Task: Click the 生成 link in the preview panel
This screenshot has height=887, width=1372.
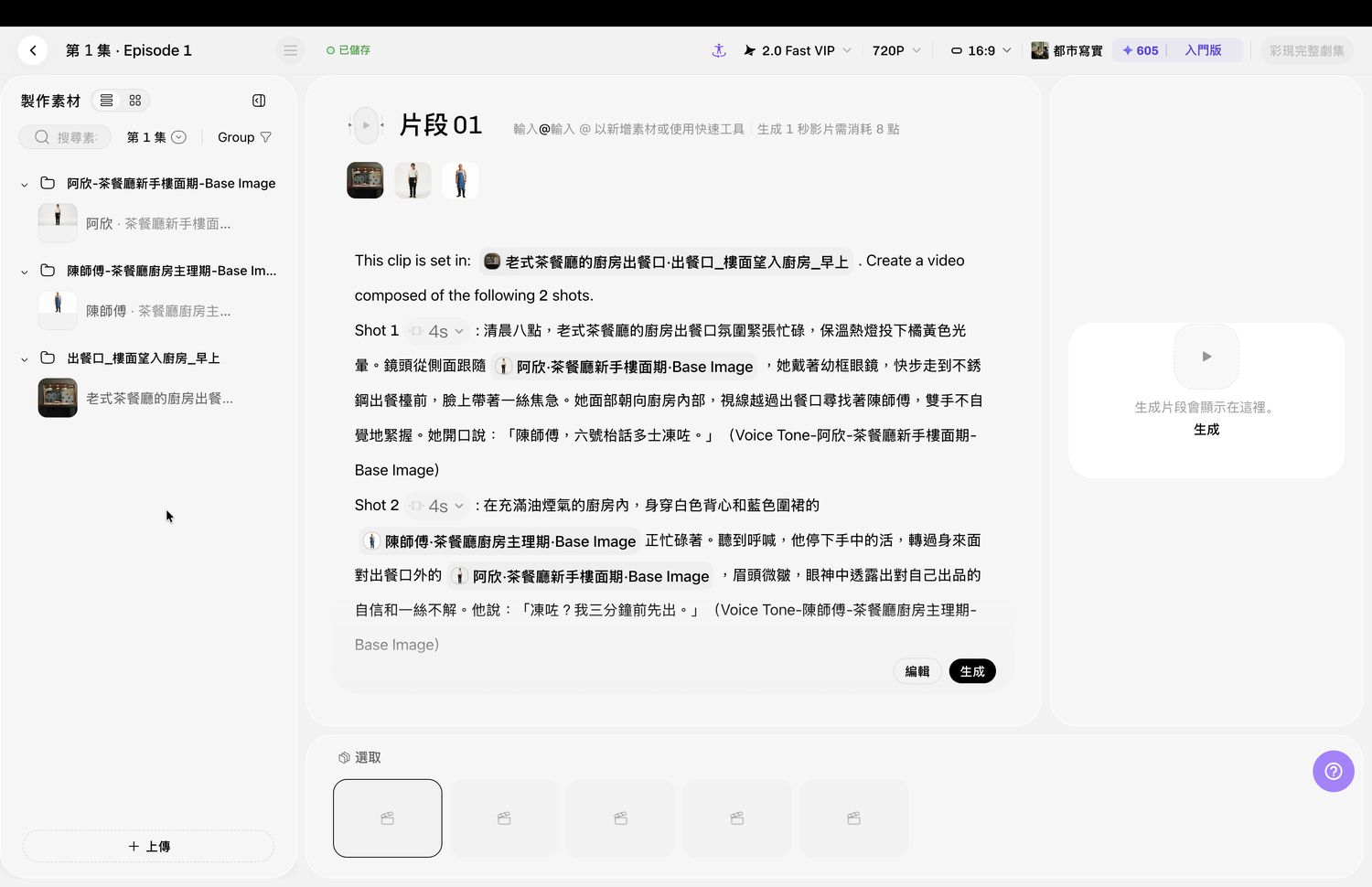Action: point(1206,429)
